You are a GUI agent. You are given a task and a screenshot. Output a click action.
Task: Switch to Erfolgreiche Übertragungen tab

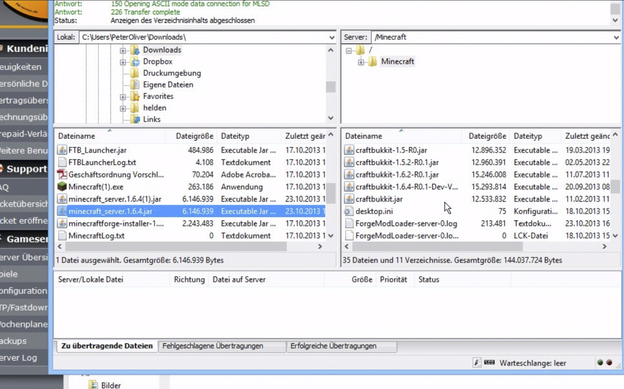tap(341, 346)
